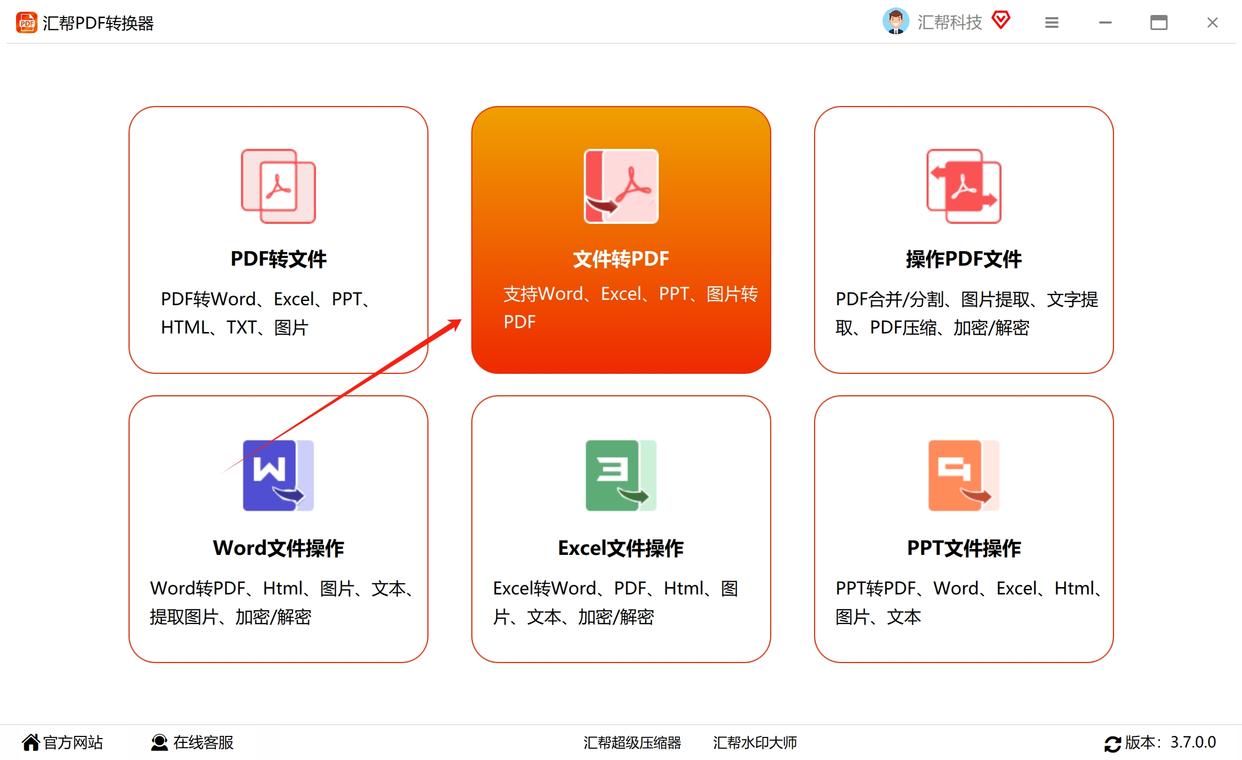Open 汇帮超级压缩器
Image resolution: width=1242 pixels, height=760 pixels.
tap(632, 743)
